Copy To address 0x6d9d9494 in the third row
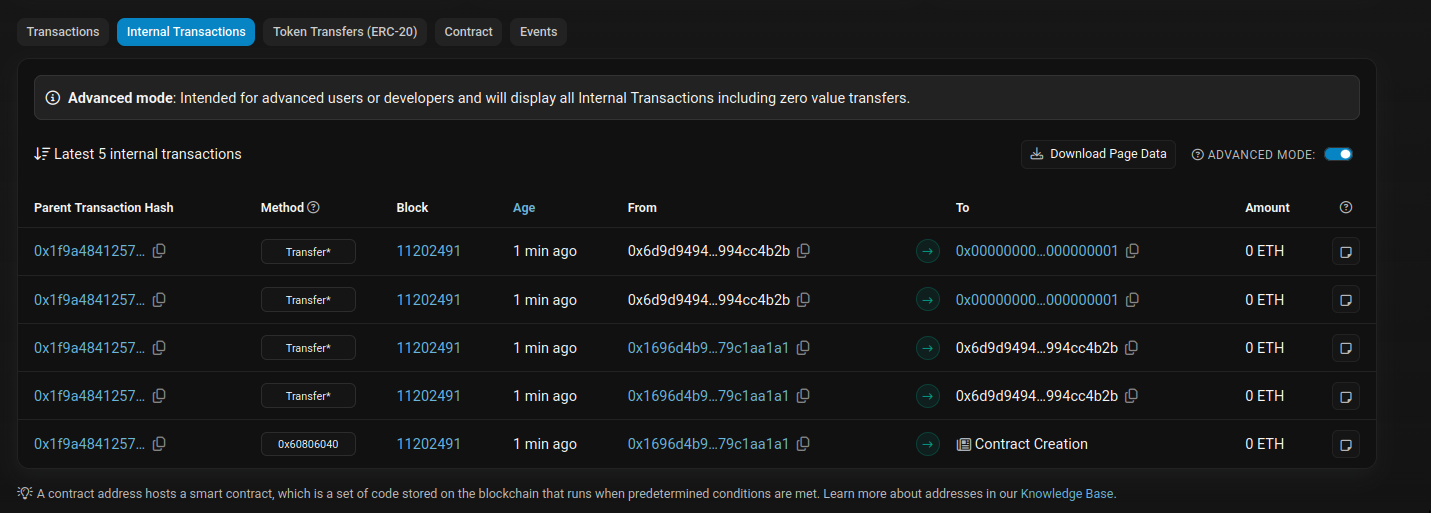This screenshot has height=513, width=1431. 1132,348
